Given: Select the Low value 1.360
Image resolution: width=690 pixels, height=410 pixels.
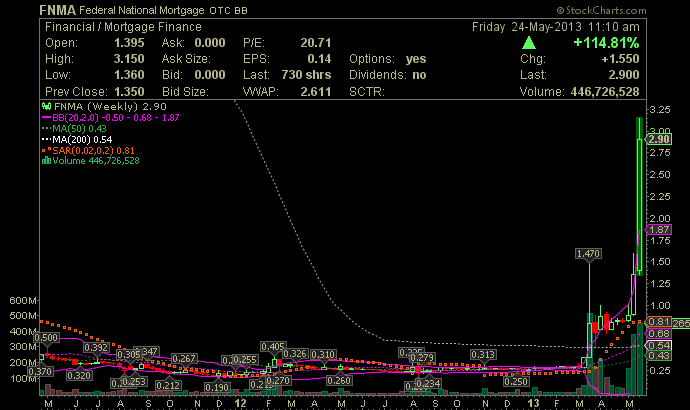Looking at the screenshot, I should 129,75.
